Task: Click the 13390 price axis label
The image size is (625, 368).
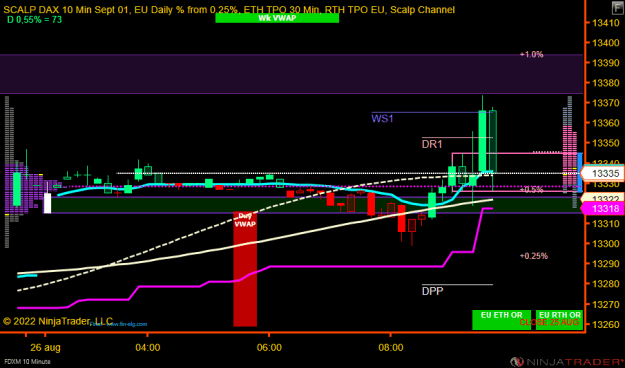Action: (x=606, y=63)
